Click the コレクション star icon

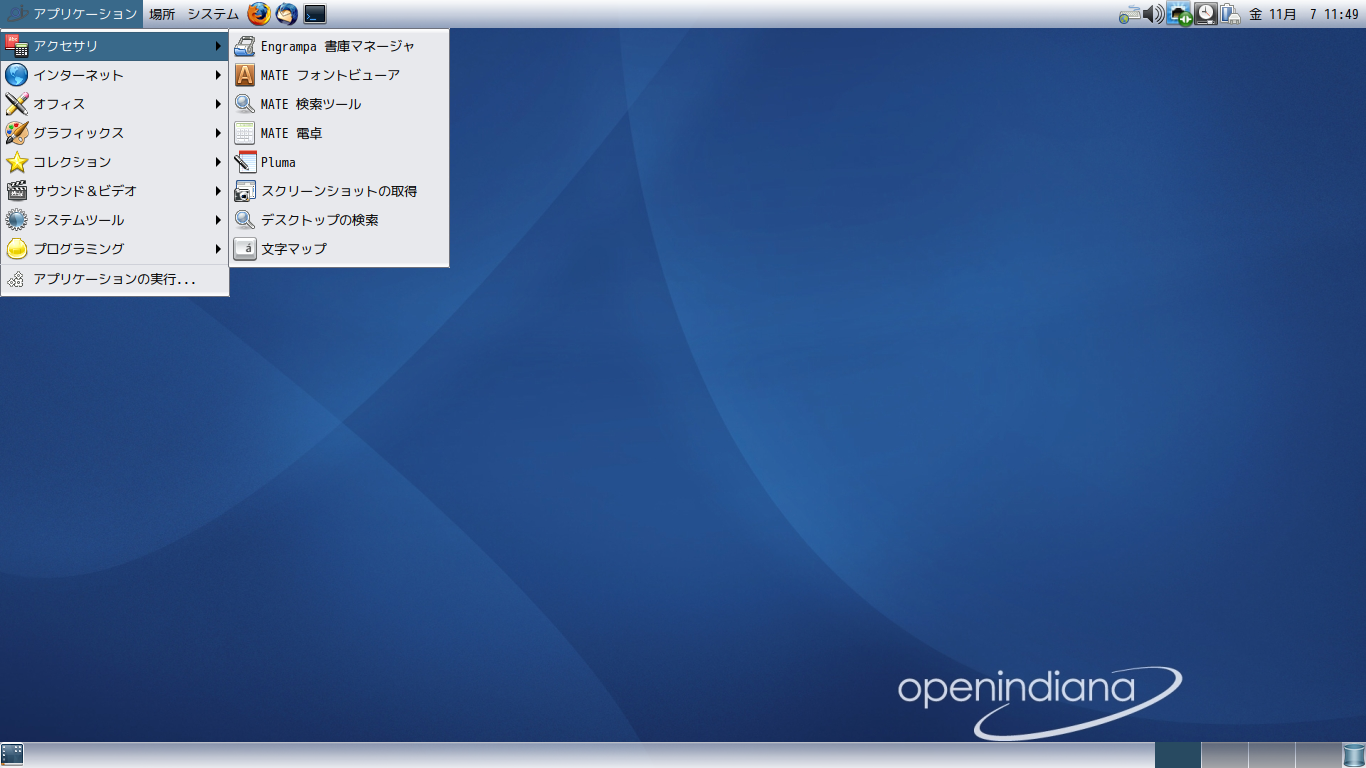17,162
